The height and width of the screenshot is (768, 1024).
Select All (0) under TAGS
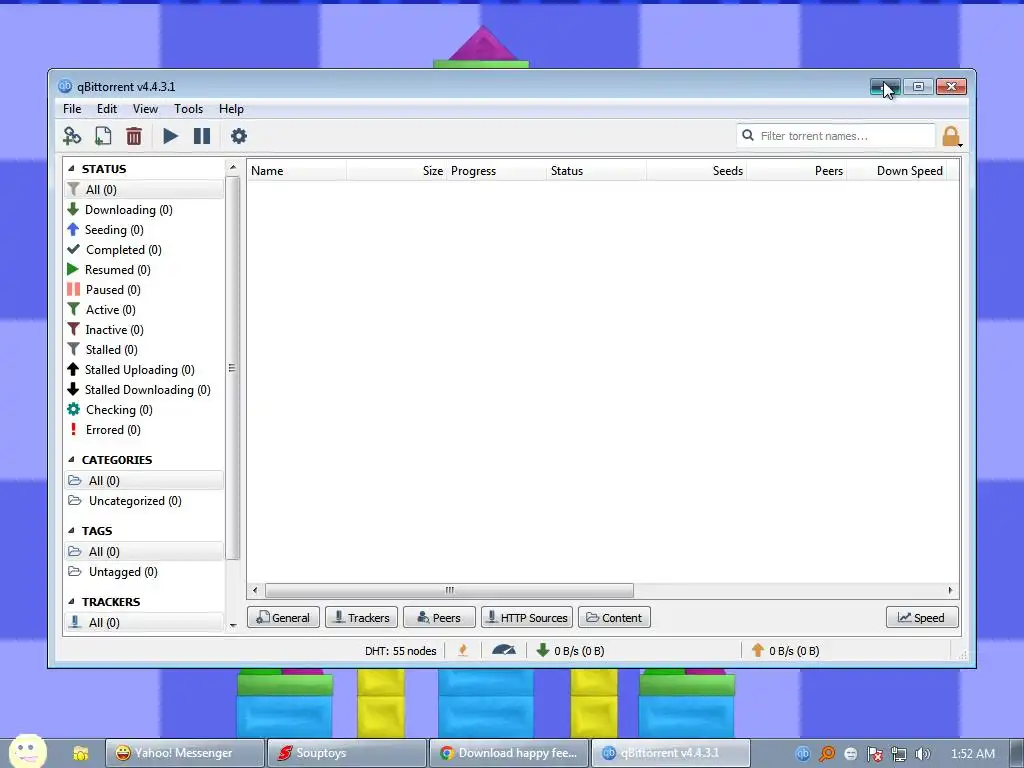click(144, 552)
